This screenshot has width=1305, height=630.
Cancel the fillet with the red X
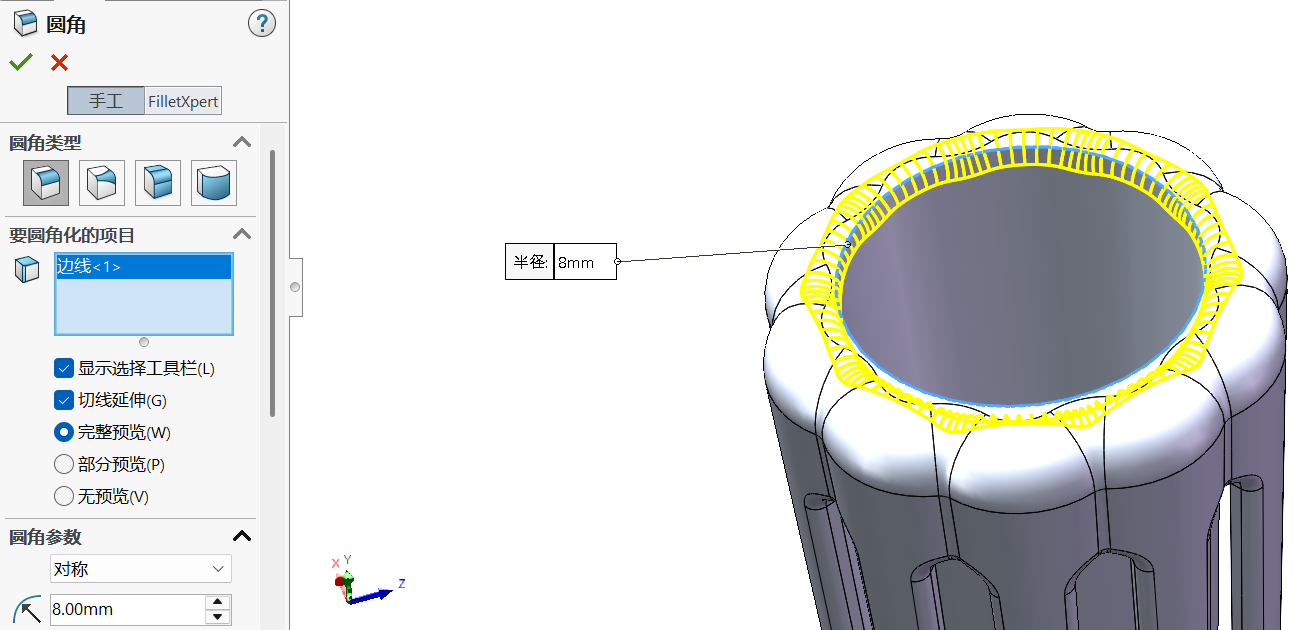(x=60, y=63)
